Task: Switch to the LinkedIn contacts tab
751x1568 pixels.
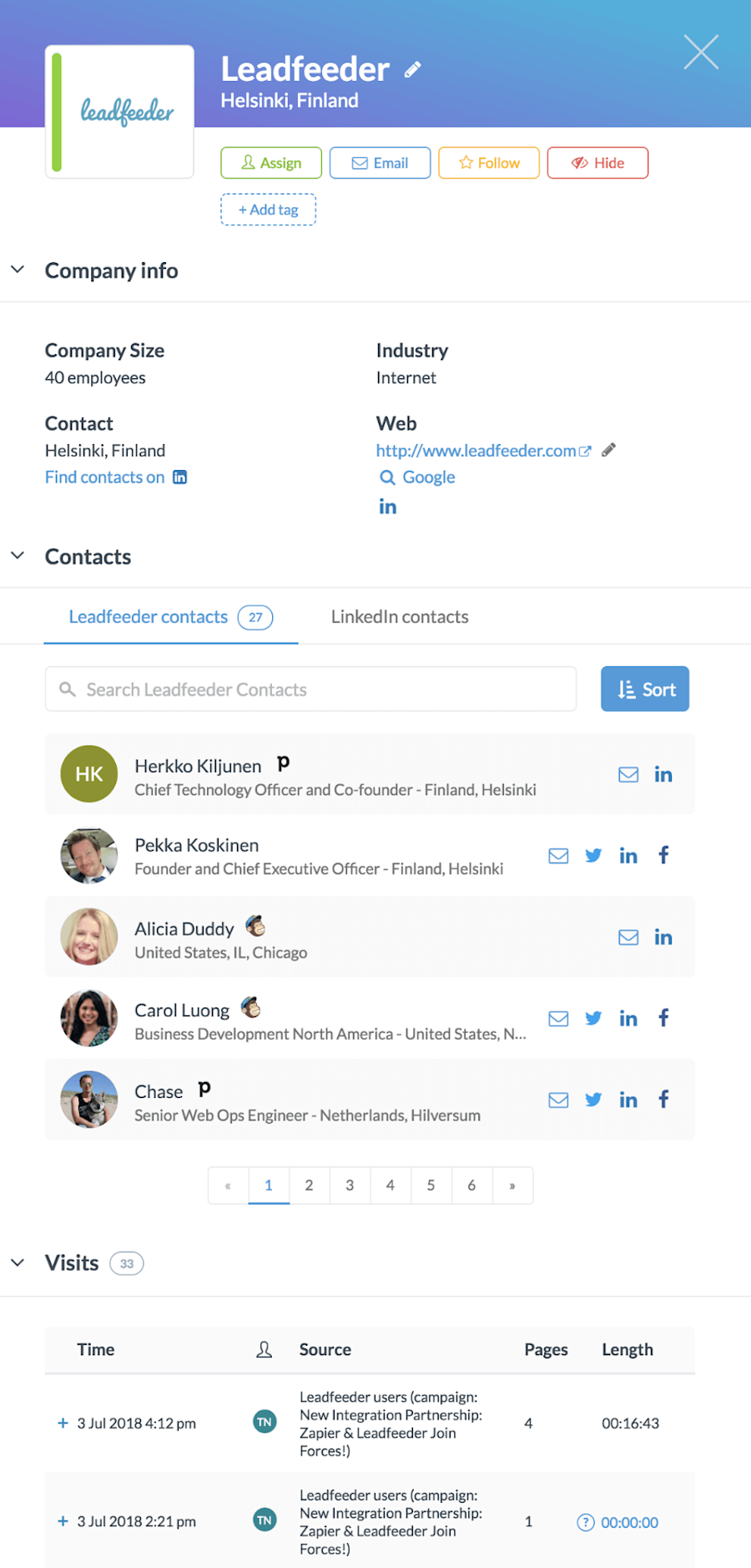Action: [400, 617]
